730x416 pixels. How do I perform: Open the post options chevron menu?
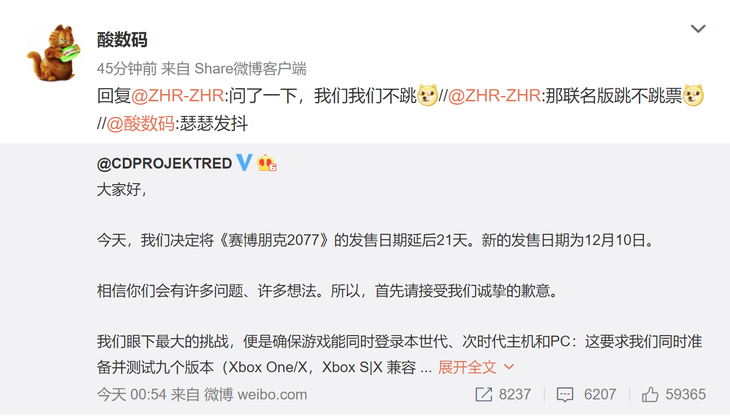pos(697,29)
